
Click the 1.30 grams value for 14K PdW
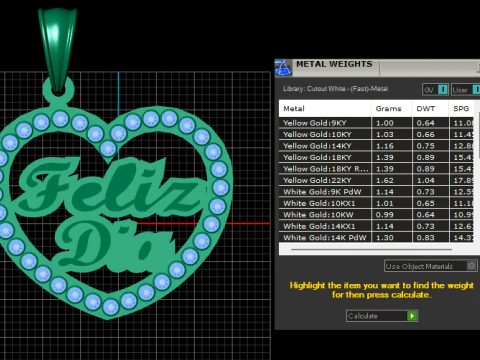(385, 237)
